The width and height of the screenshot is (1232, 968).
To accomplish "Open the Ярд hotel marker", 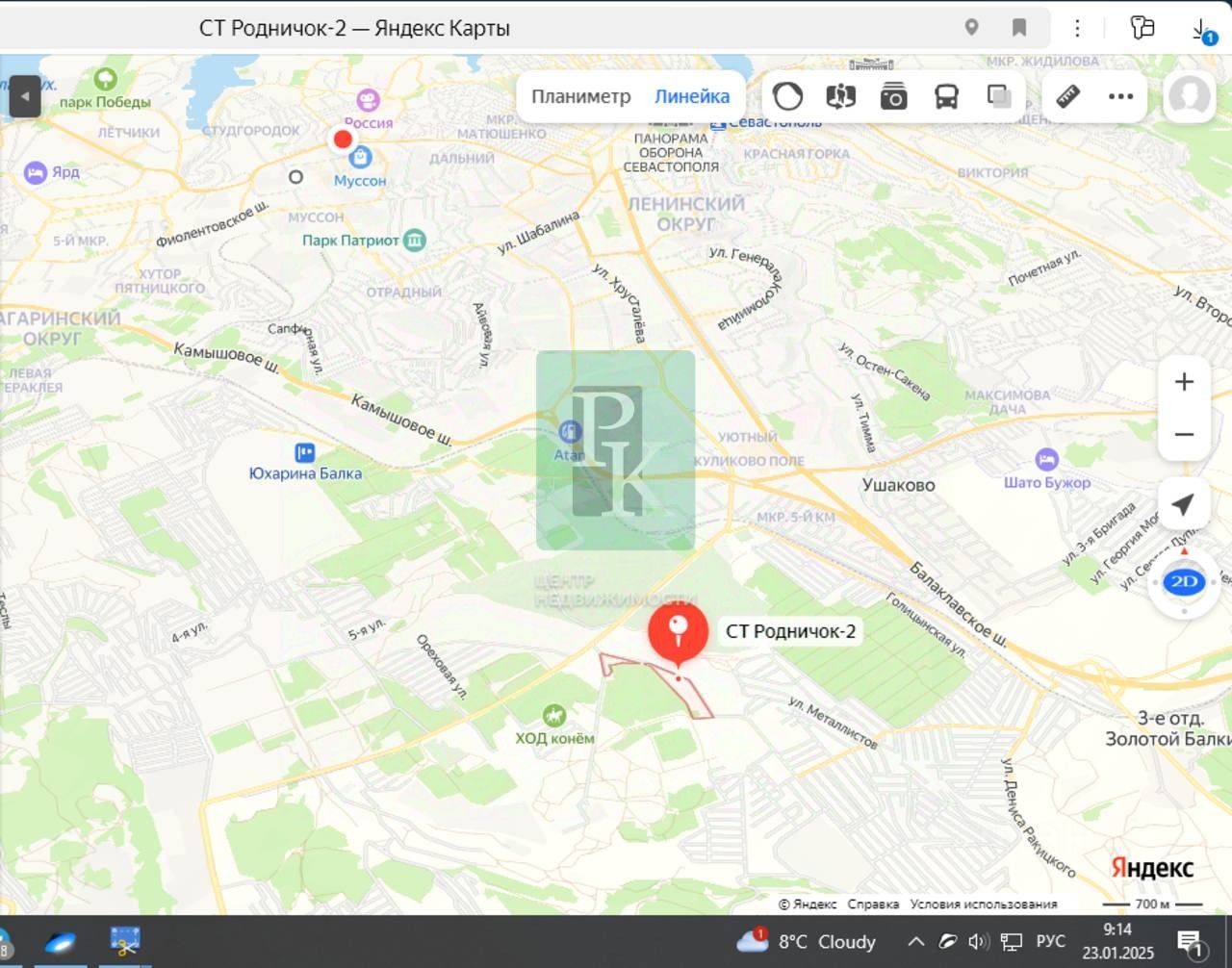I will coord(35,172).
